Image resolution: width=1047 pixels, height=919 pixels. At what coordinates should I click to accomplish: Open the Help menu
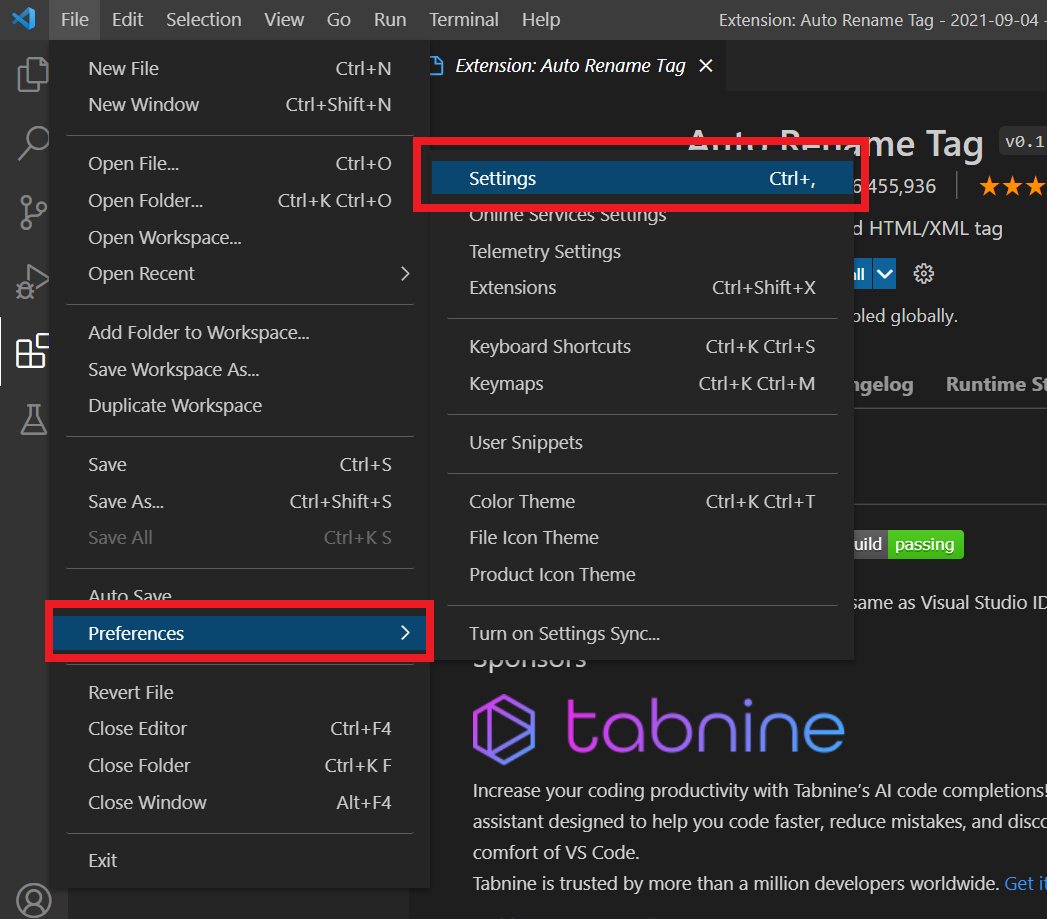tap(541, 20)
